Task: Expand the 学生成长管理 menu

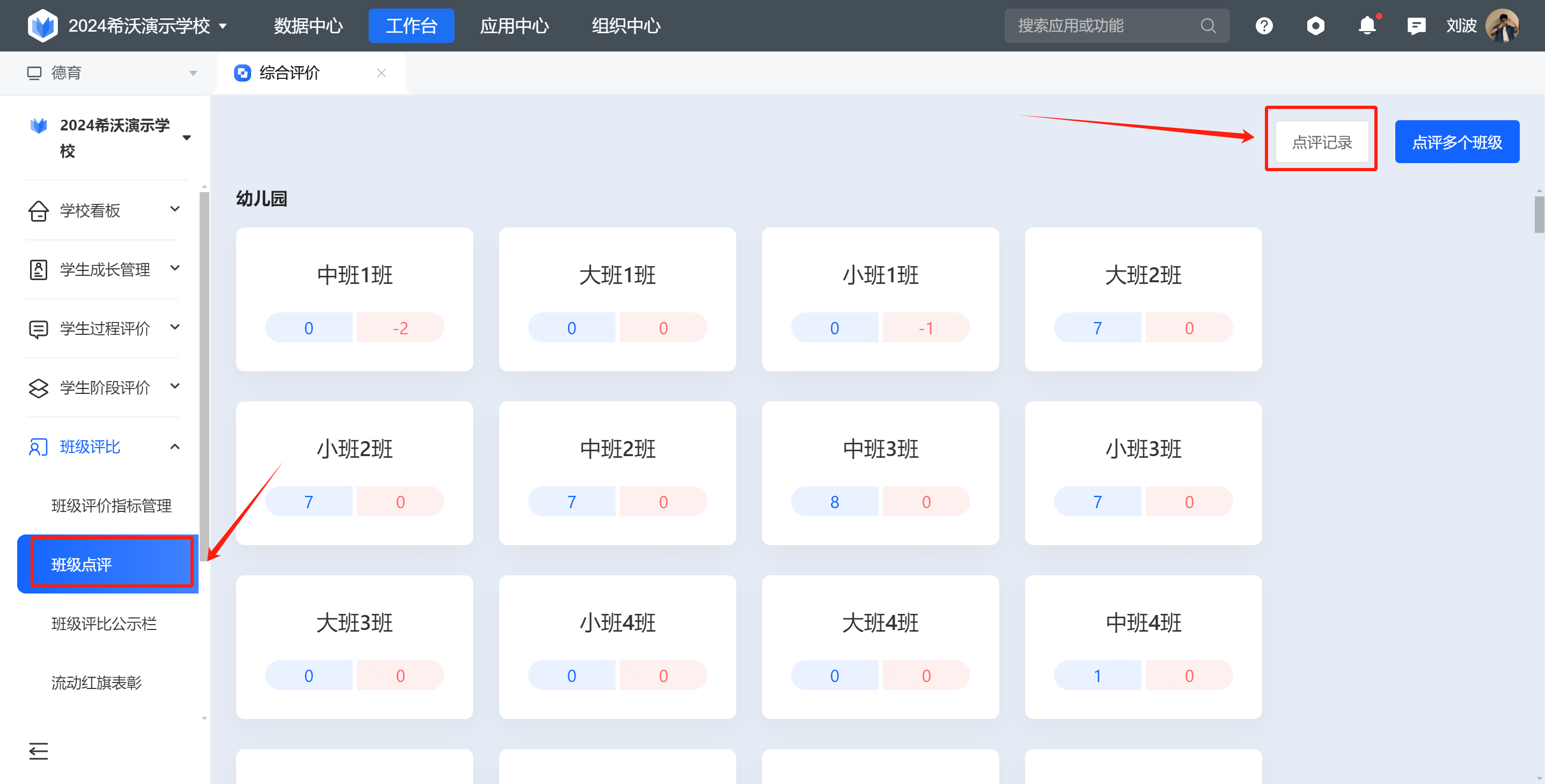Action: (x=175, y=268)
